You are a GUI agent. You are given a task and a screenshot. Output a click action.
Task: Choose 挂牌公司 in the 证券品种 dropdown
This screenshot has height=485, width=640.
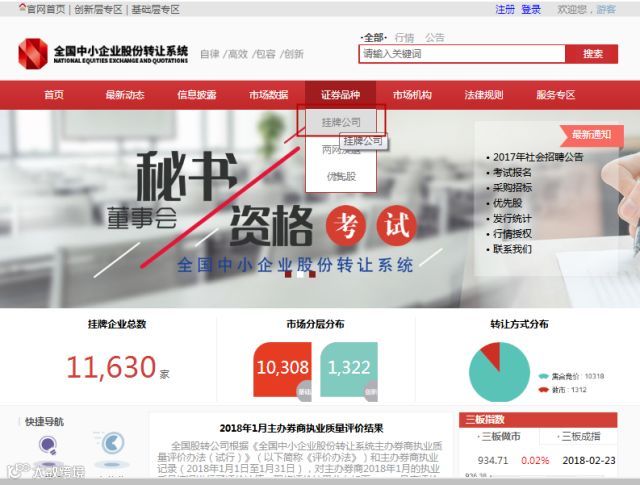(341, 122)
